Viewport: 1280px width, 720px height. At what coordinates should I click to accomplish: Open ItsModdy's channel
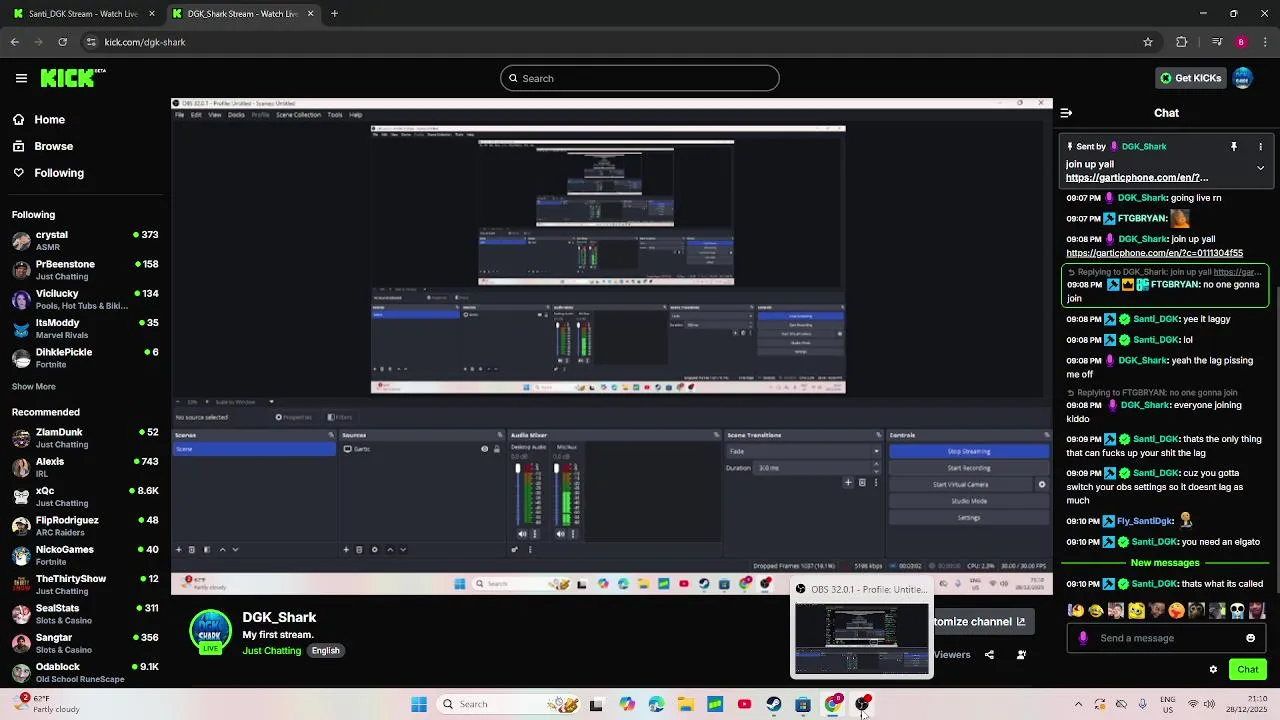[85, 328]
